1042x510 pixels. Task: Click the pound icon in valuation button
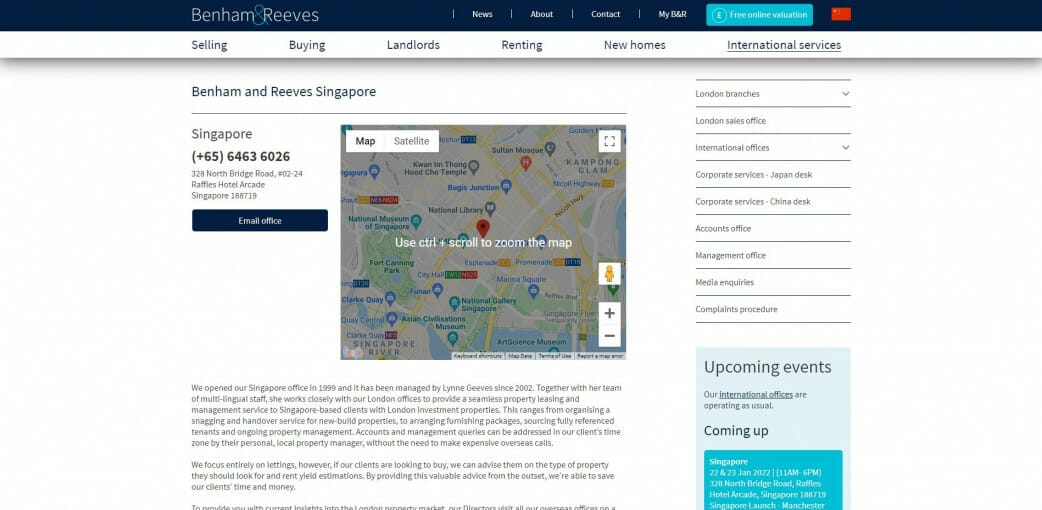pyautogui.click(x=719, y=15)
